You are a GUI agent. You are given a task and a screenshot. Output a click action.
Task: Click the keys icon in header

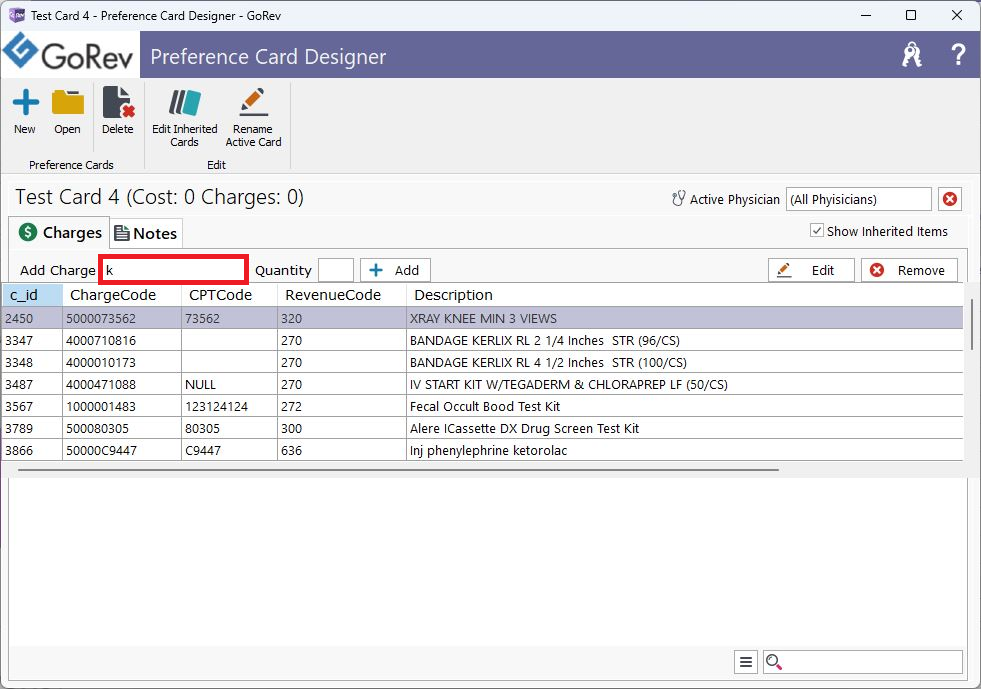(x=912, y=55)
